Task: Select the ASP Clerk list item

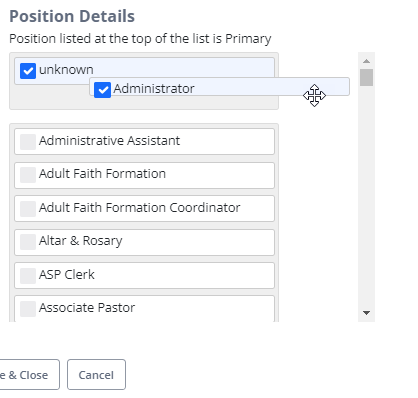Action: point(144,276)
